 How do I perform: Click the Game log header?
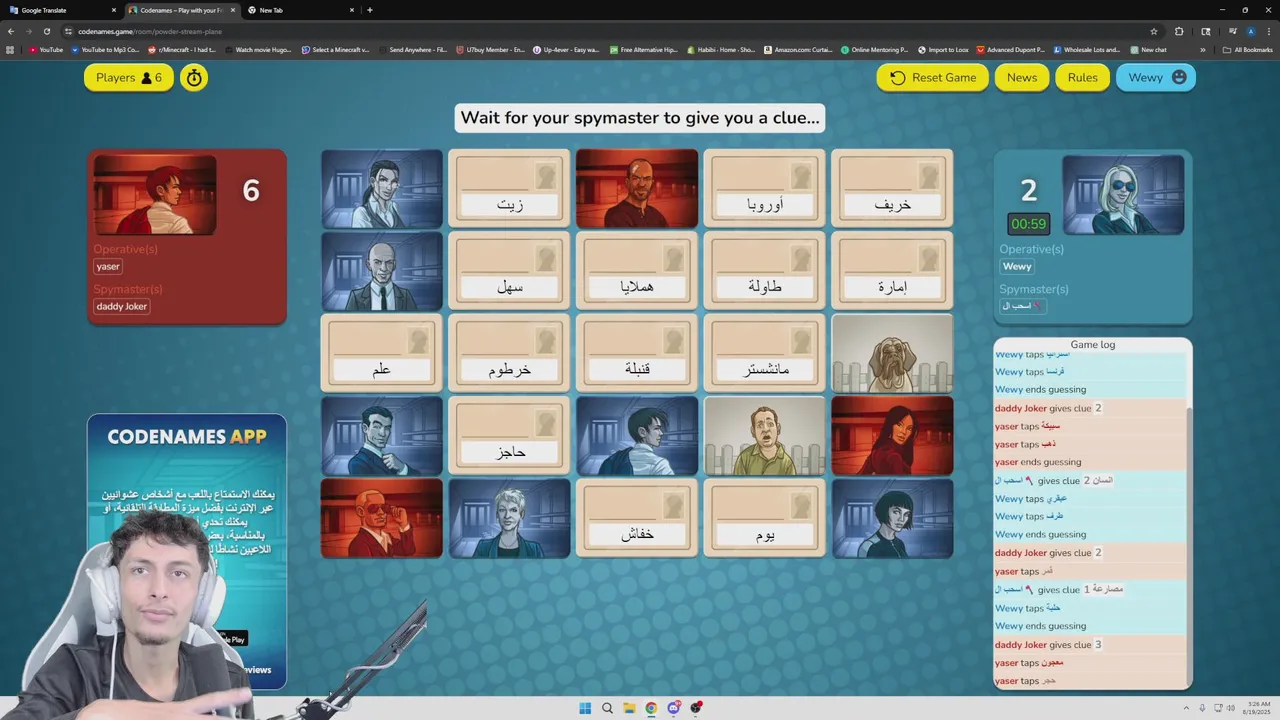tap(1092, 344)
